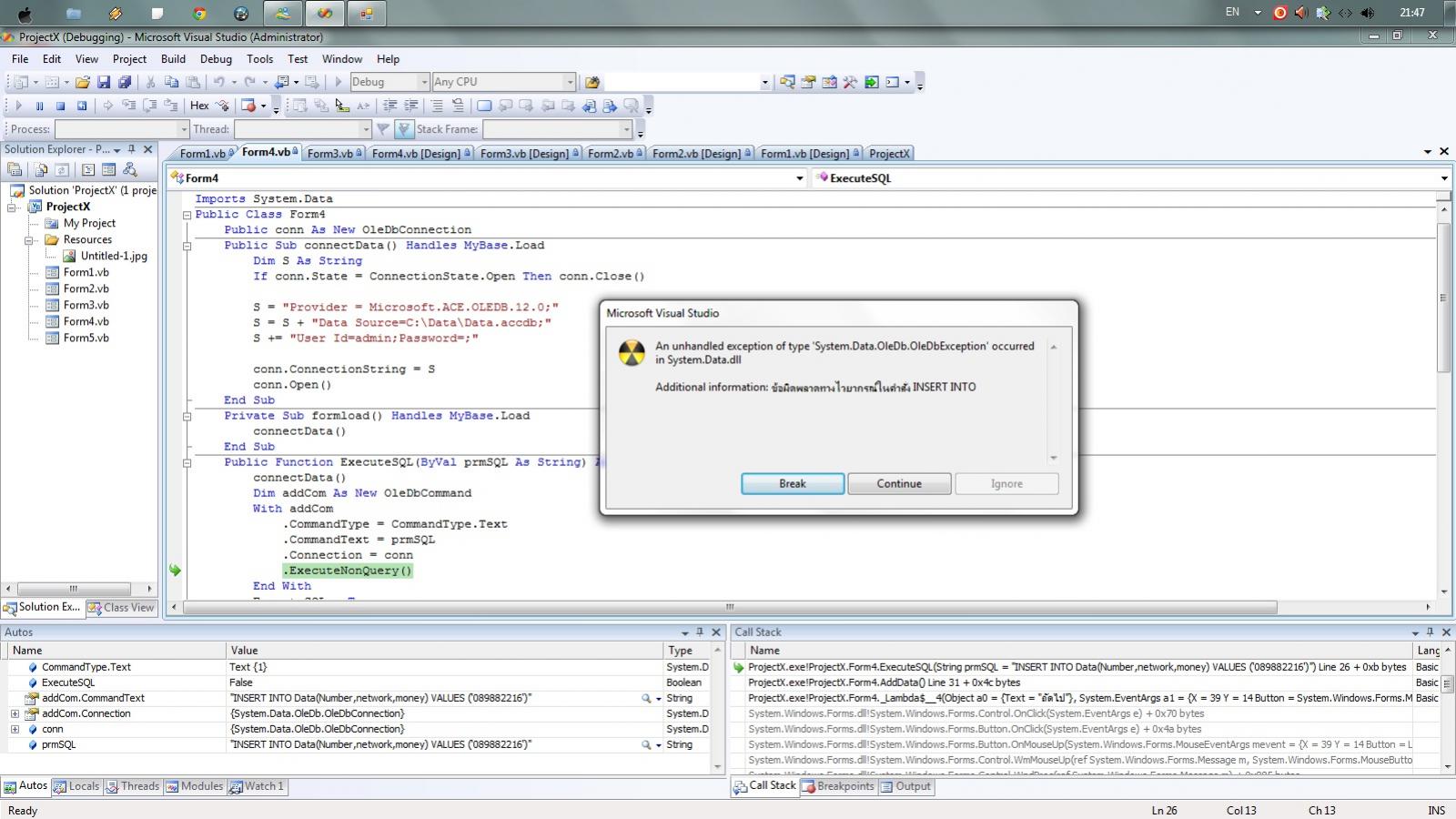Click the Paste icon in toolbar
1456x819 pixels.
(192, 82)
